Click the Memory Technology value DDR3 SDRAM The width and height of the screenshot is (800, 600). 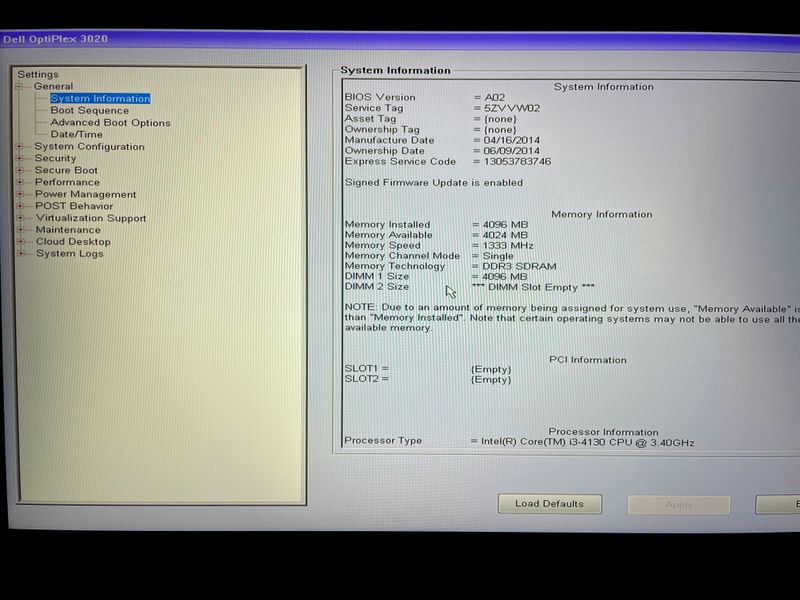tap(519, 266)
